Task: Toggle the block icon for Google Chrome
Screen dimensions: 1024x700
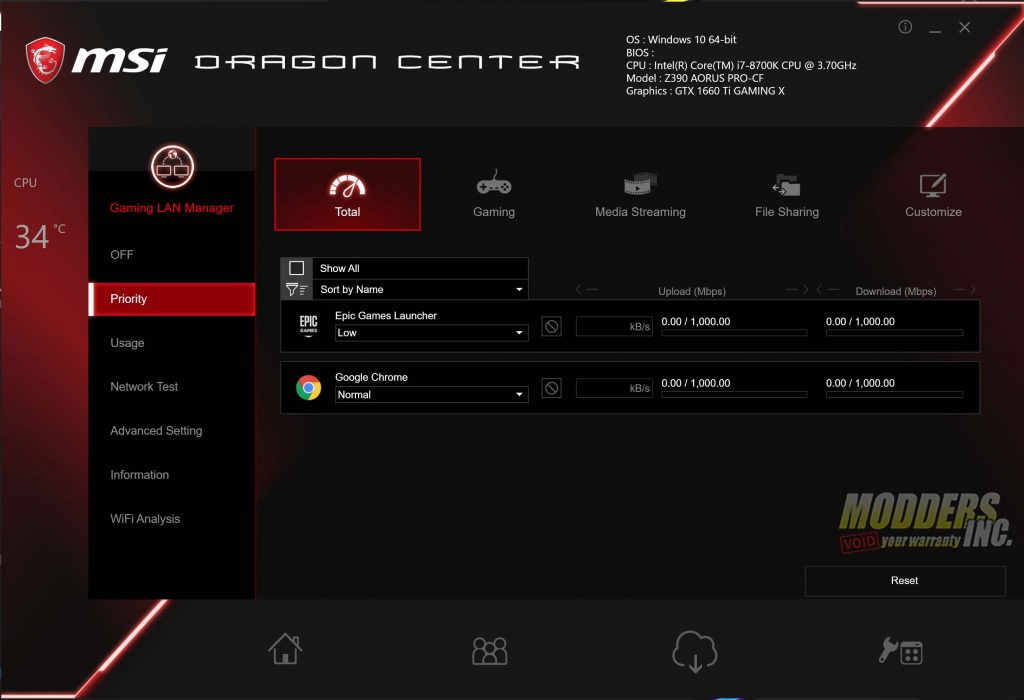Action: pyautogui.click(x=551, y=388)
